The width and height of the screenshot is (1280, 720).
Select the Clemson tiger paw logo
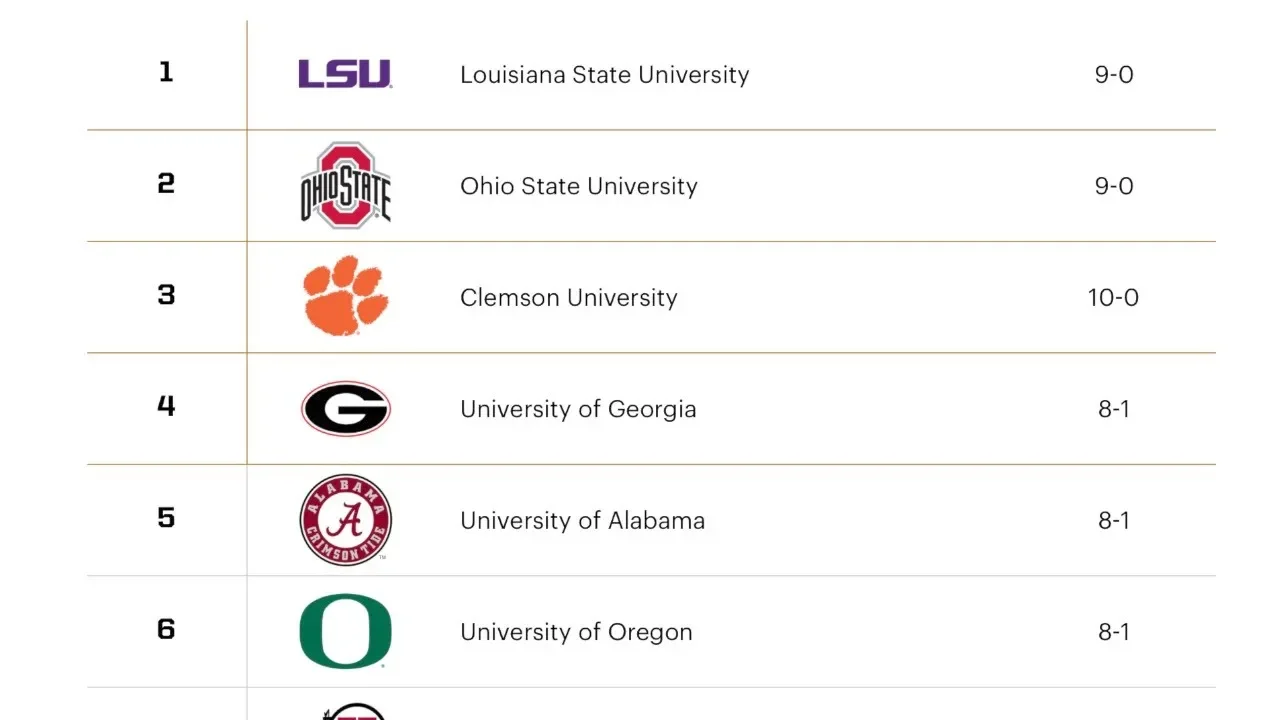click(346, 296)
